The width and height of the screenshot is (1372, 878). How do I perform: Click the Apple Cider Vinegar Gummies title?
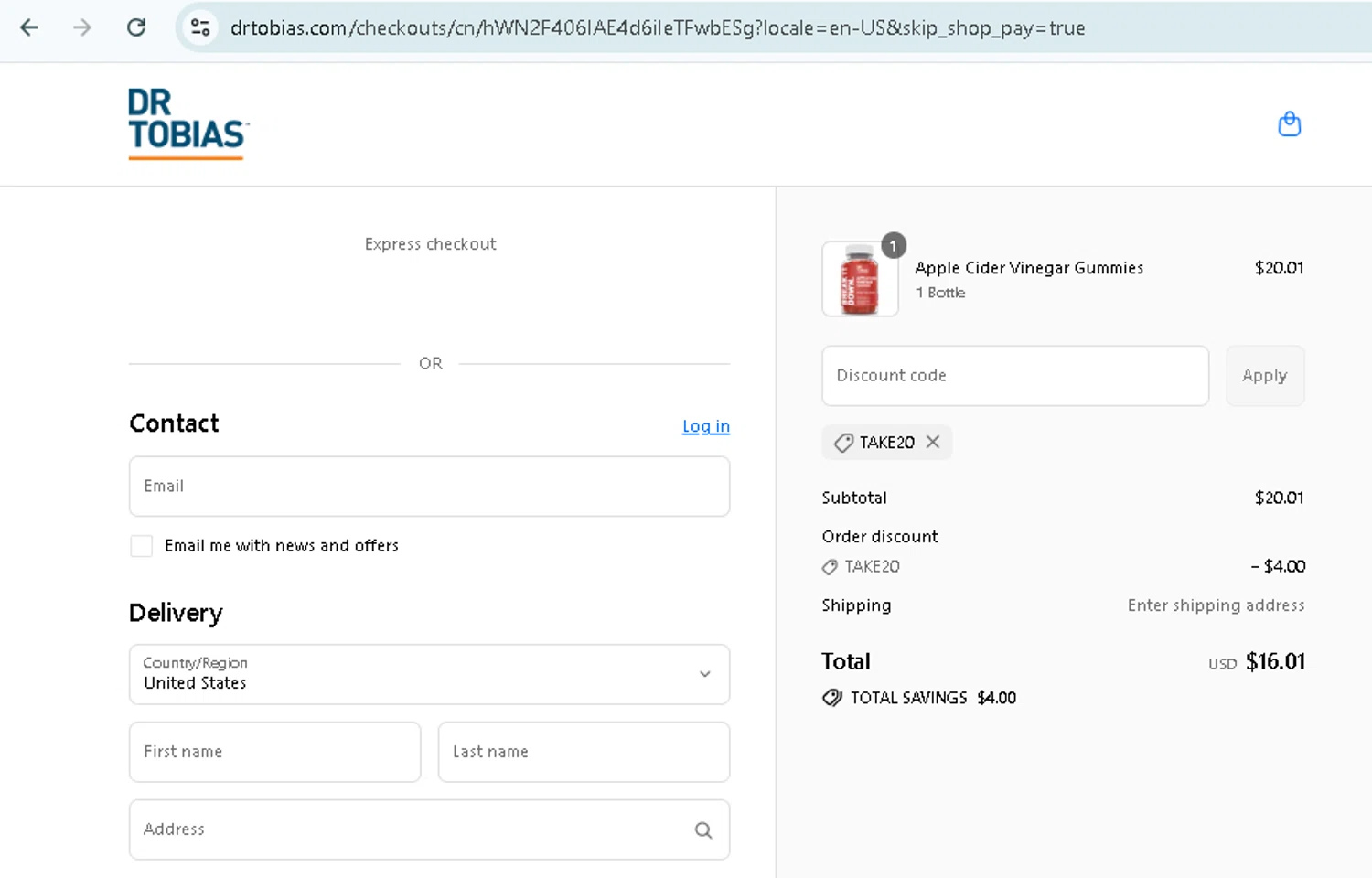1029,268
